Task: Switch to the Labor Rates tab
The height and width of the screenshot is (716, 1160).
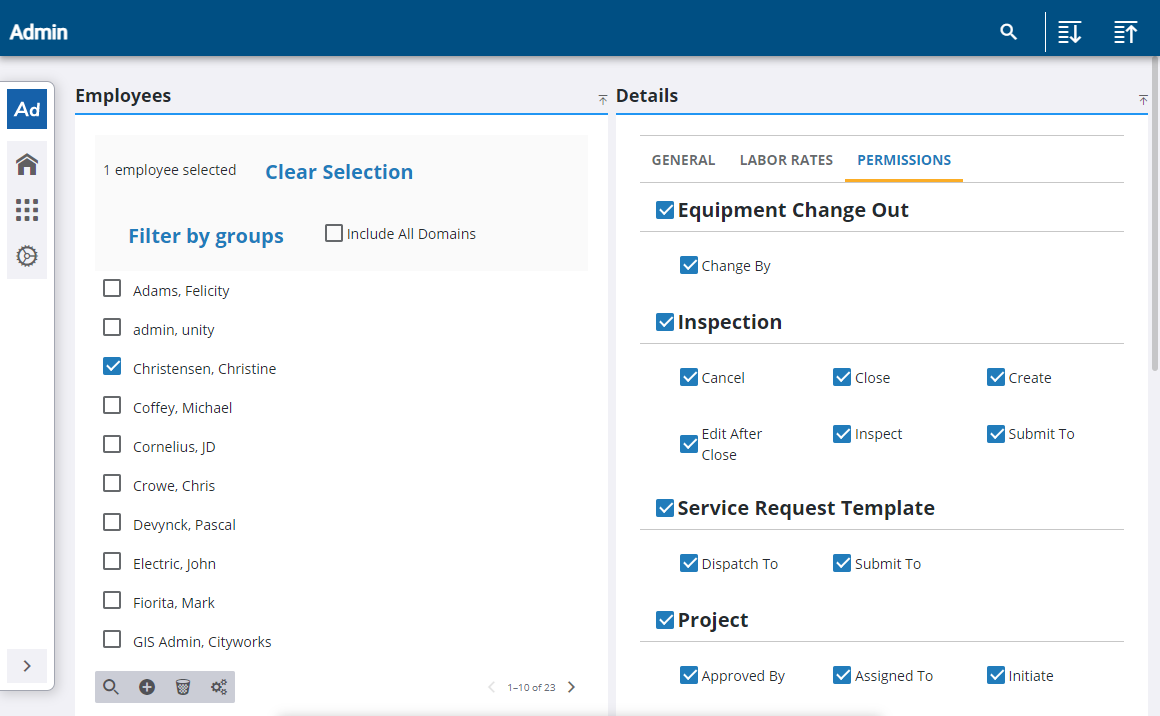Action: [786, 160]
